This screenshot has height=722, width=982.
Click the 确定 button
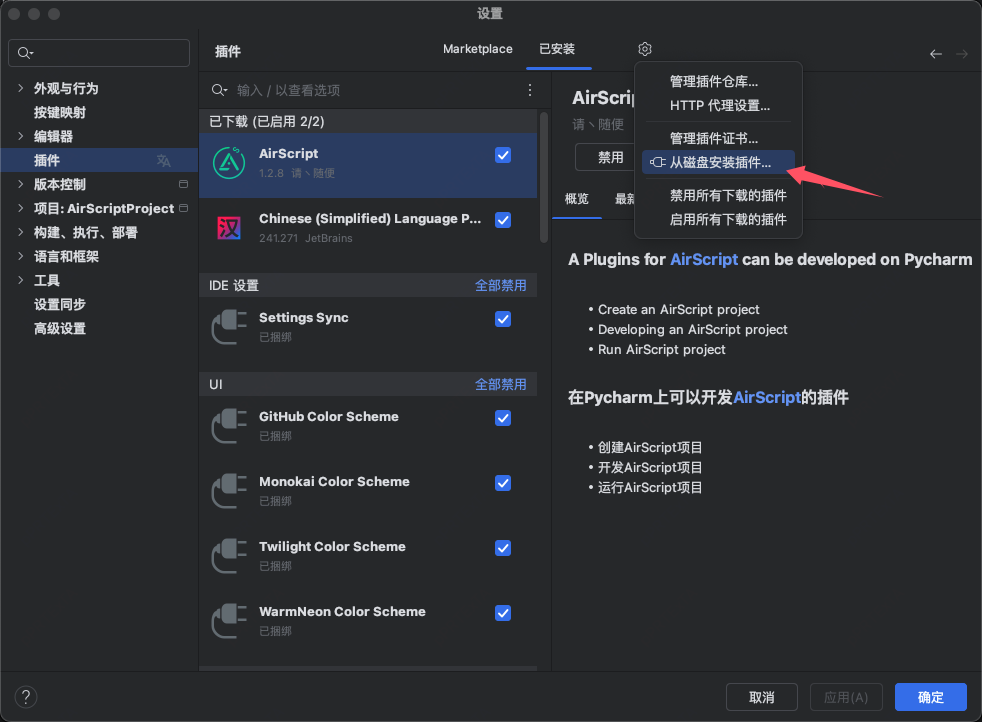(931, 697)
